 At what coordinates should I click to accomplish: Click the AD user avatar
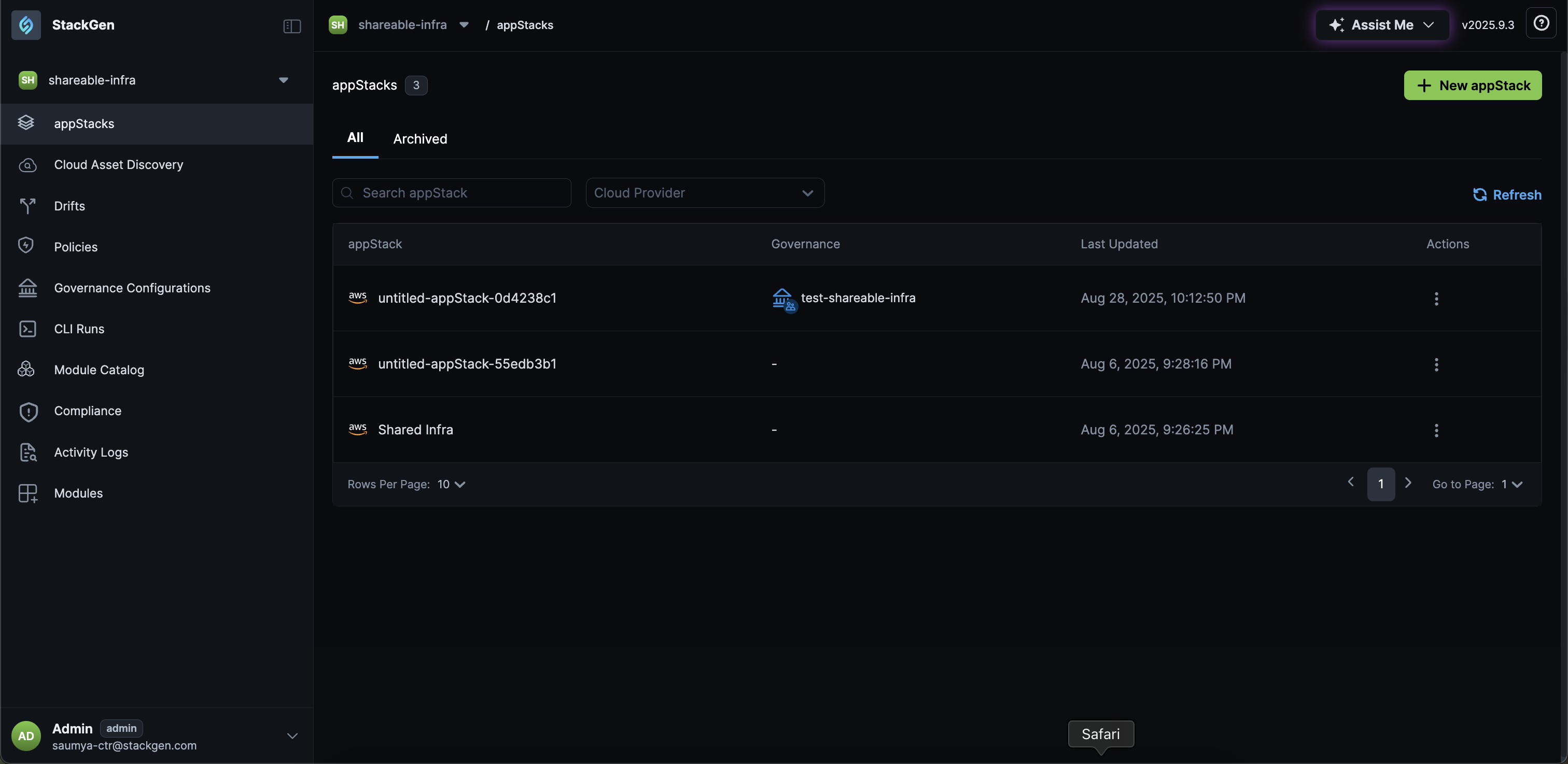point(26,735)
